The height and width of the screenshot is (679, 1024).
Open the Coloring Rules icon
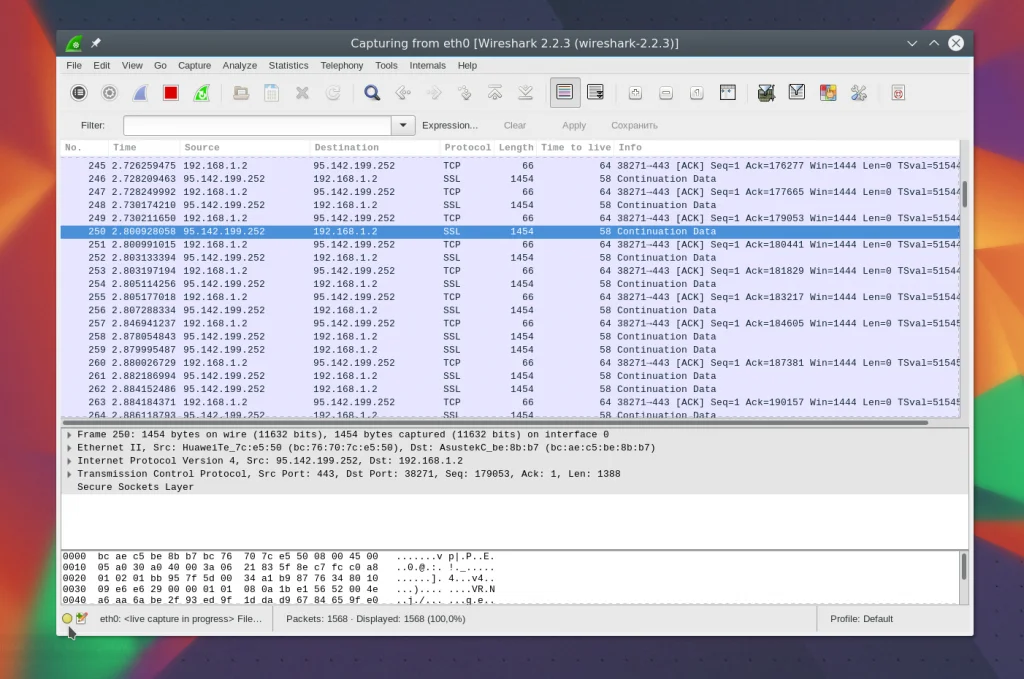pos(828,93)
